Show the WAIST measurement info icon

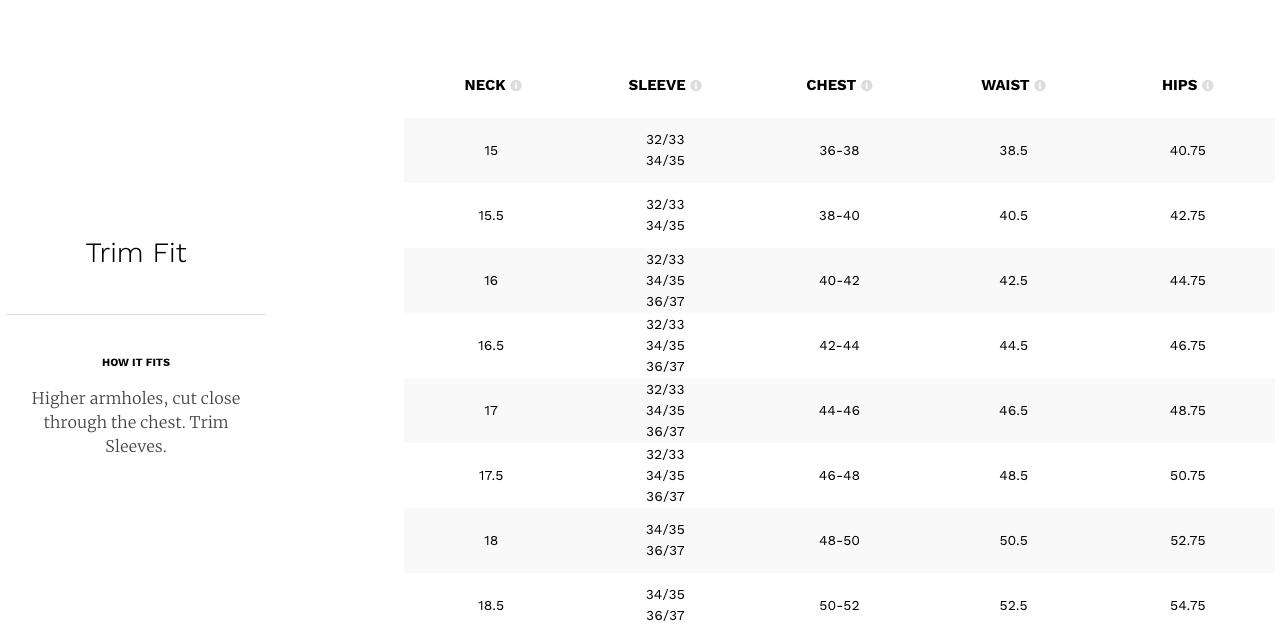[1040, 86]
